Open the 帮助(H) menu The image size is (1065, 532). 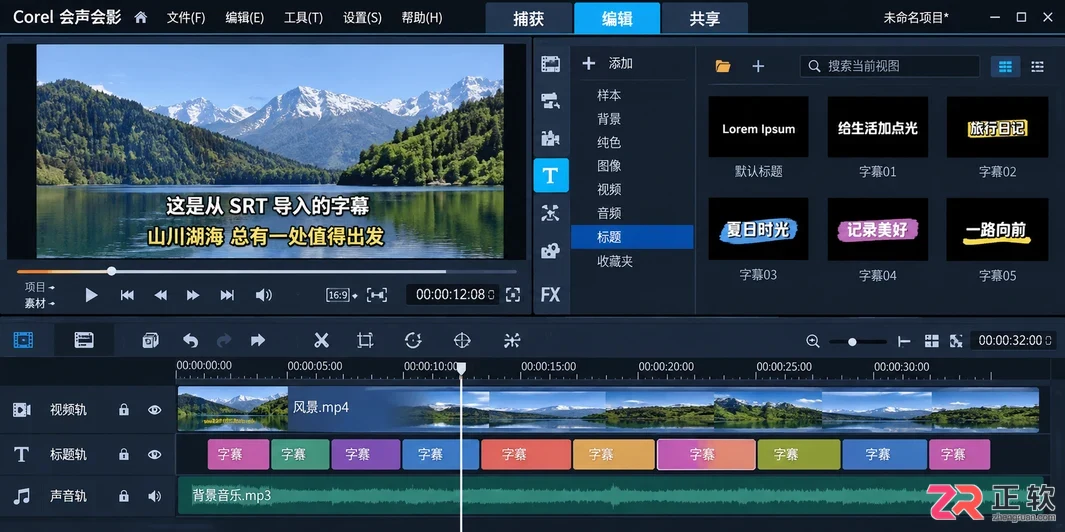(x=422, y=18)
